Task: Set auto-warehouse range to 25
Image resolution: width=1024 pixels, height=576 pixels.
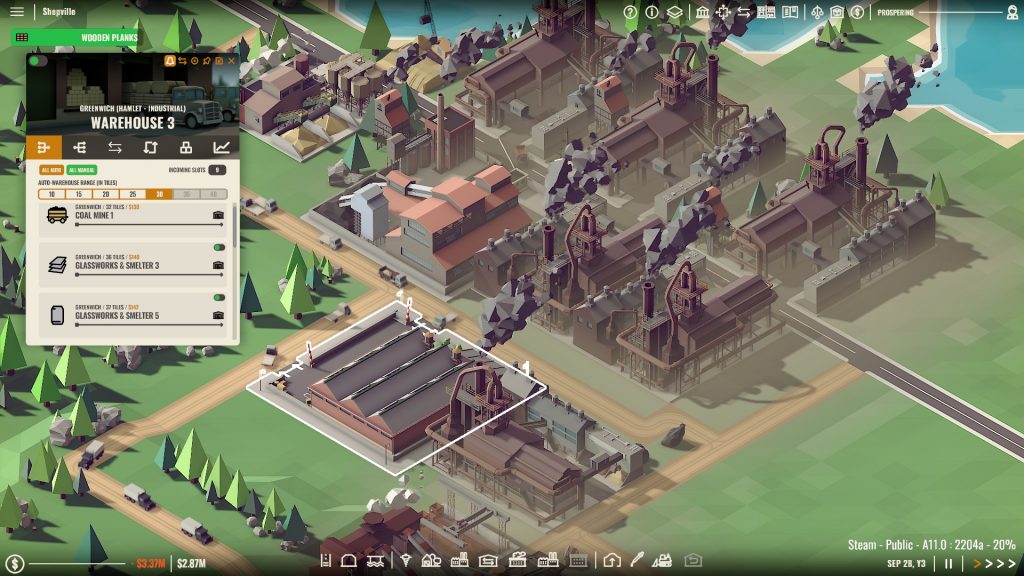Action: tap(132, 192)
